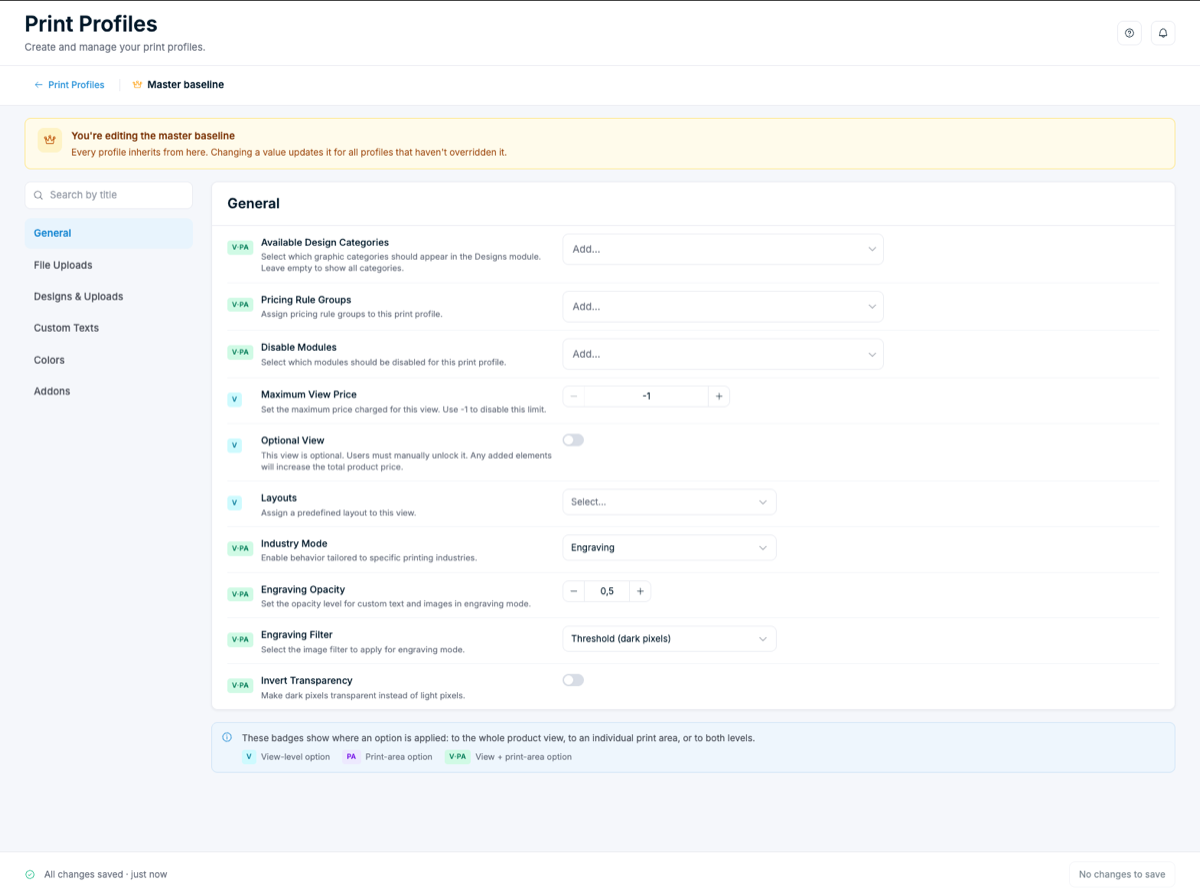Click the Master baseline breadcrumb

(x=185, y=85)
